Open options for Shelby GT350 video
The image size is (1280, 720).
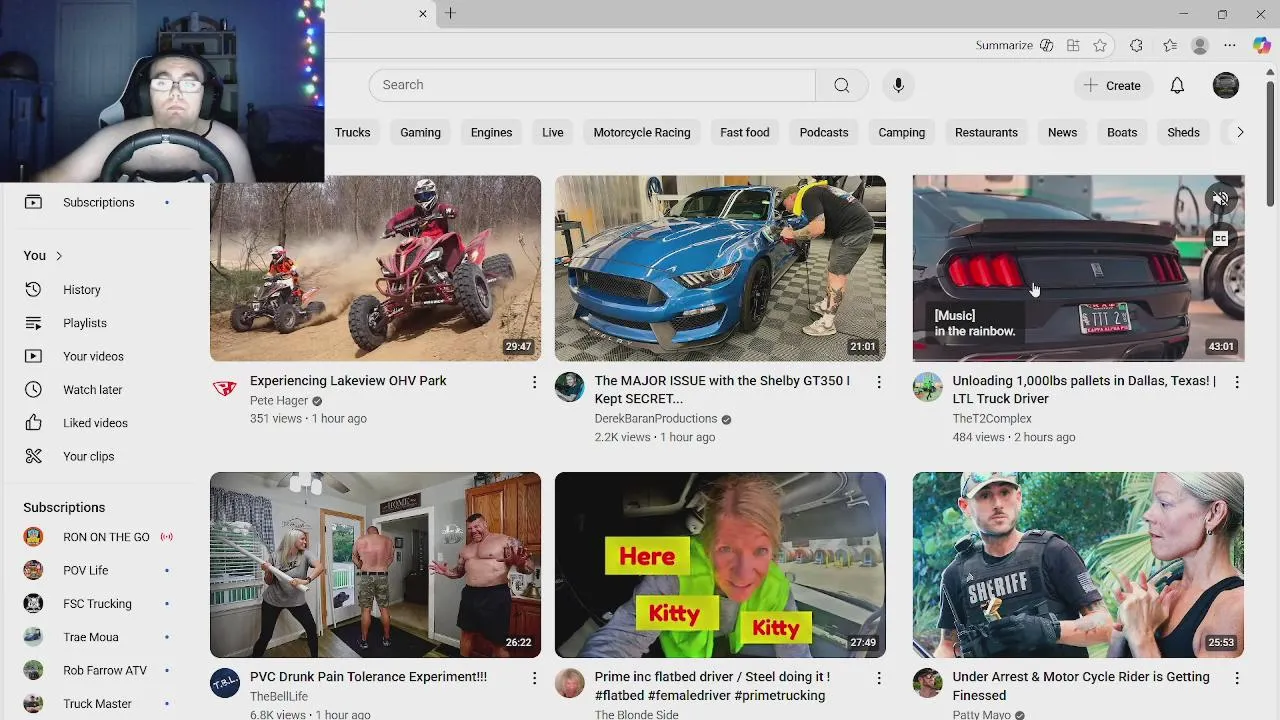click(x=879, y=382)
